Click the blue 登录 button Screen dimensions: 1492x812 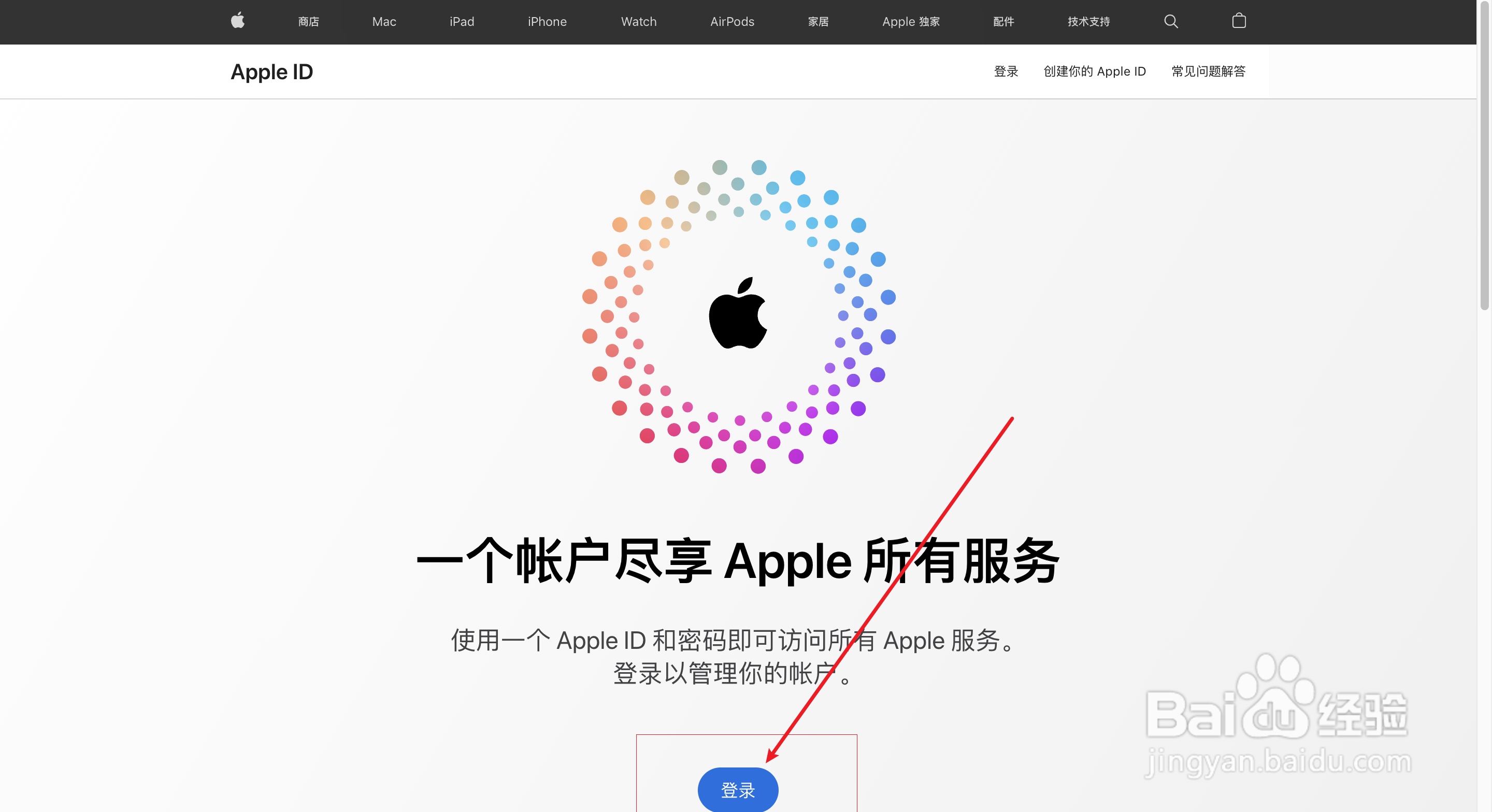(x=738, y=789)
